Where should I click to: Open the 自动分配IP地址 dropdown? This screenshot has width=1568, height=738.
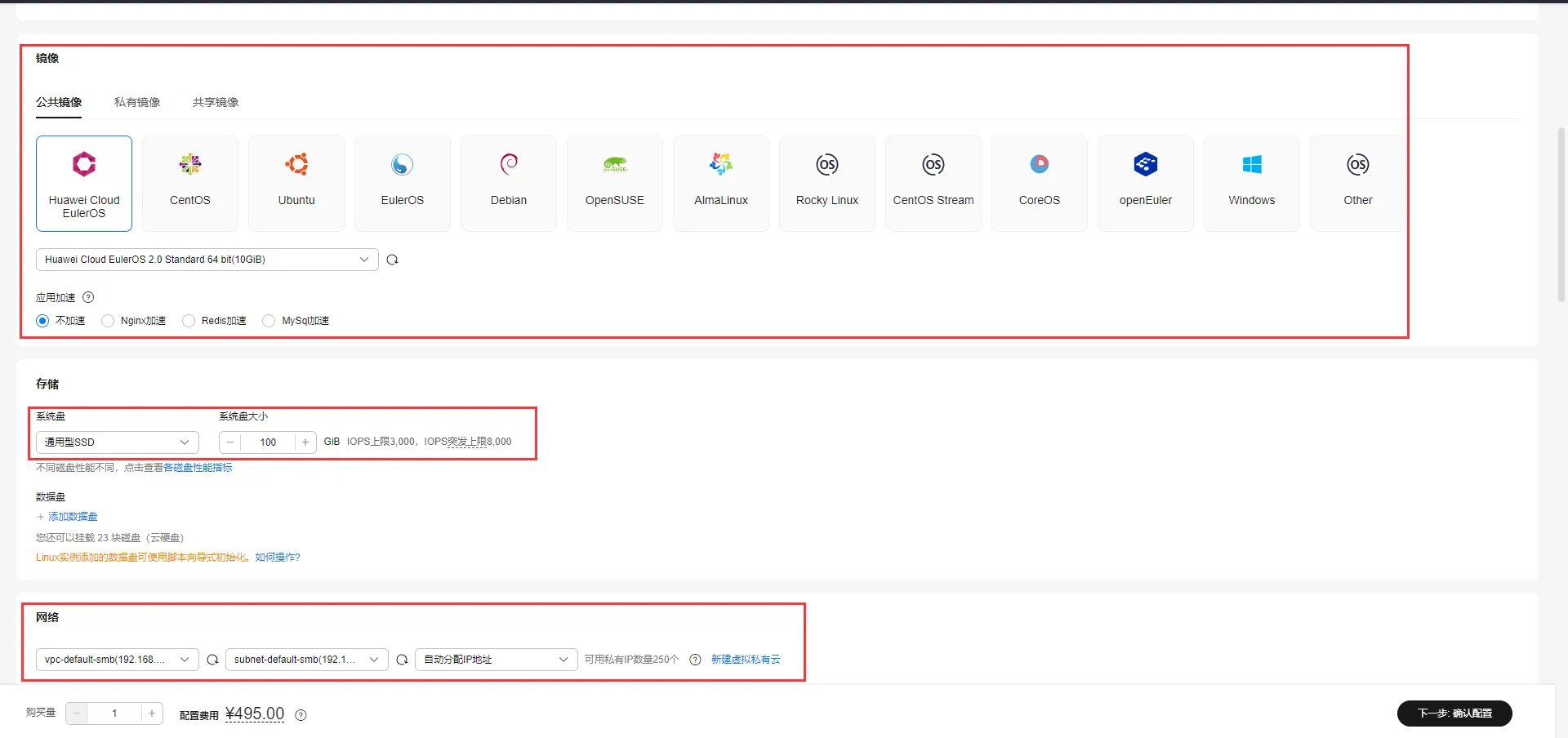(x=497, y=660)
